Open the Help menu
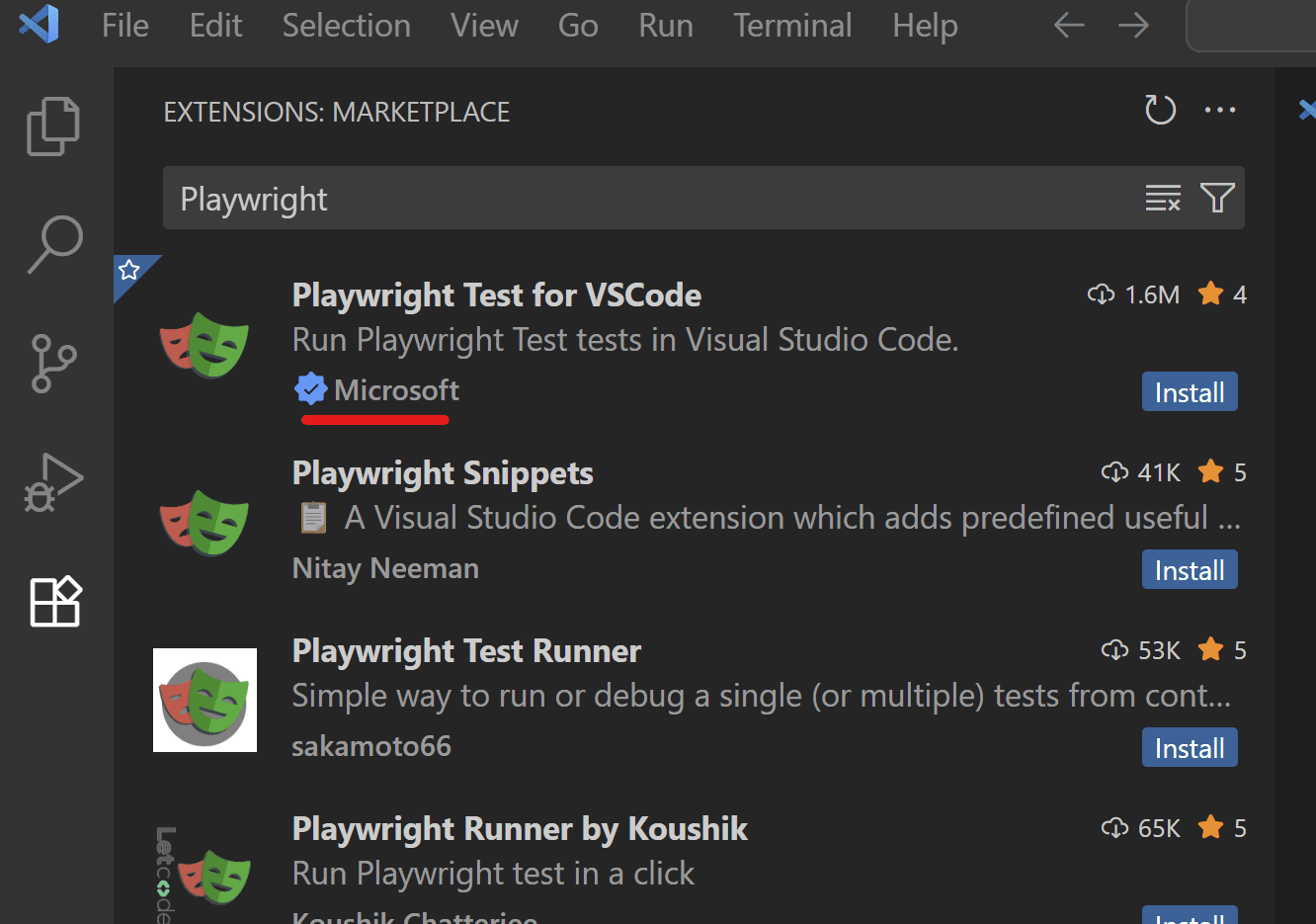Screen dimensions: 1316x924 click(x=925, y=25)
